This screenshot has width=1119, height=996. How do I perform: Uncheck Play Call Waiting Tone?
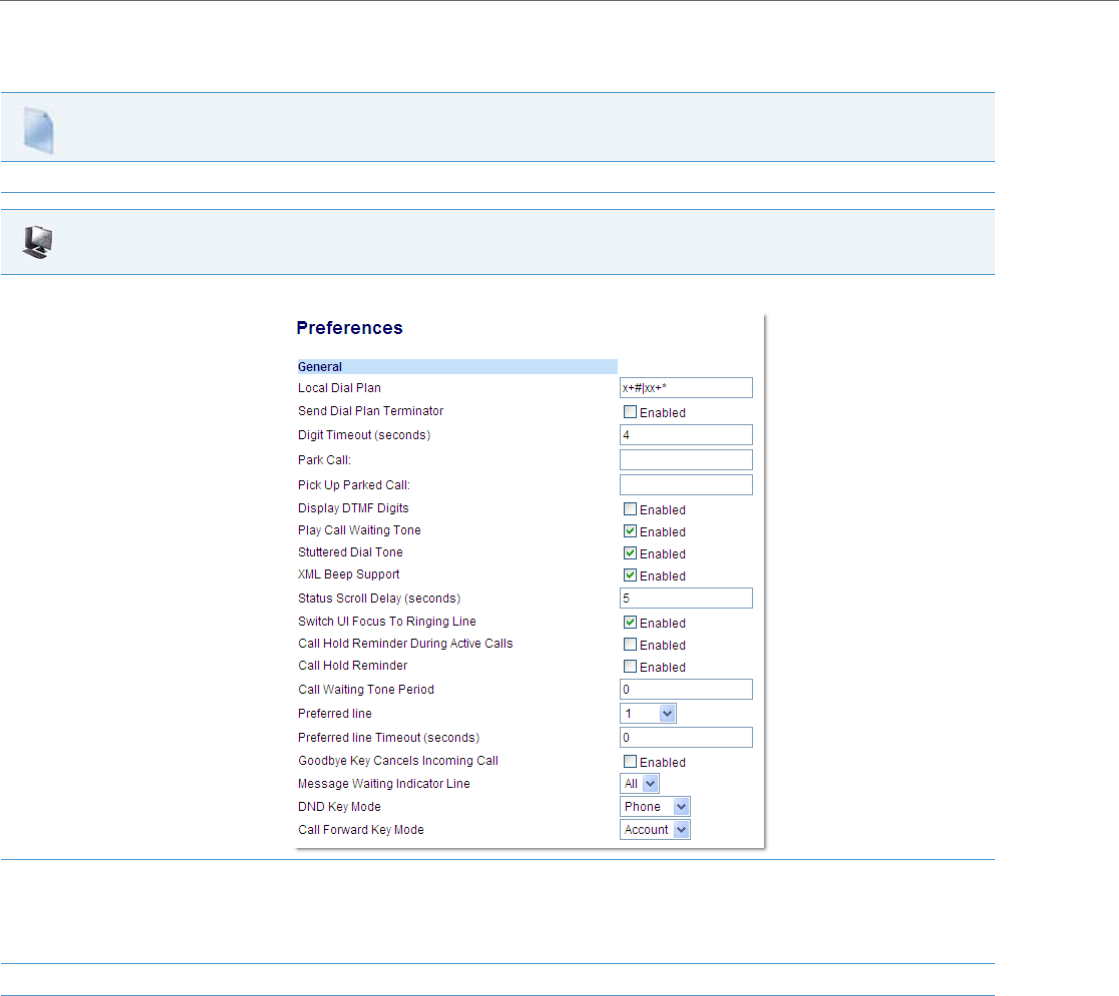tap(630, 531)
